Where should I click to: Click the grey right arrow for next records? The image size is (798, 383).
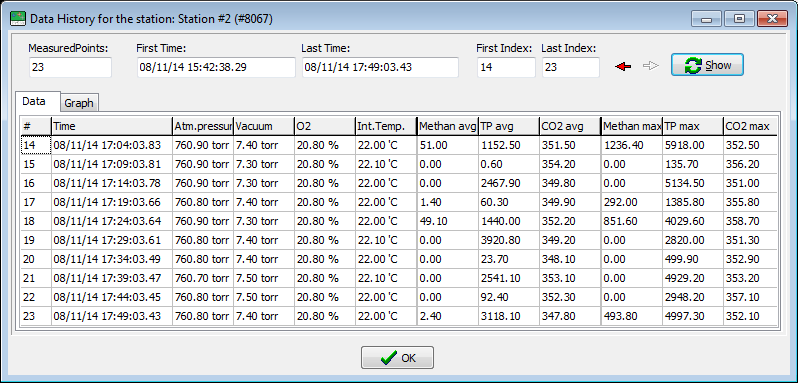click(x=651, y=66)
